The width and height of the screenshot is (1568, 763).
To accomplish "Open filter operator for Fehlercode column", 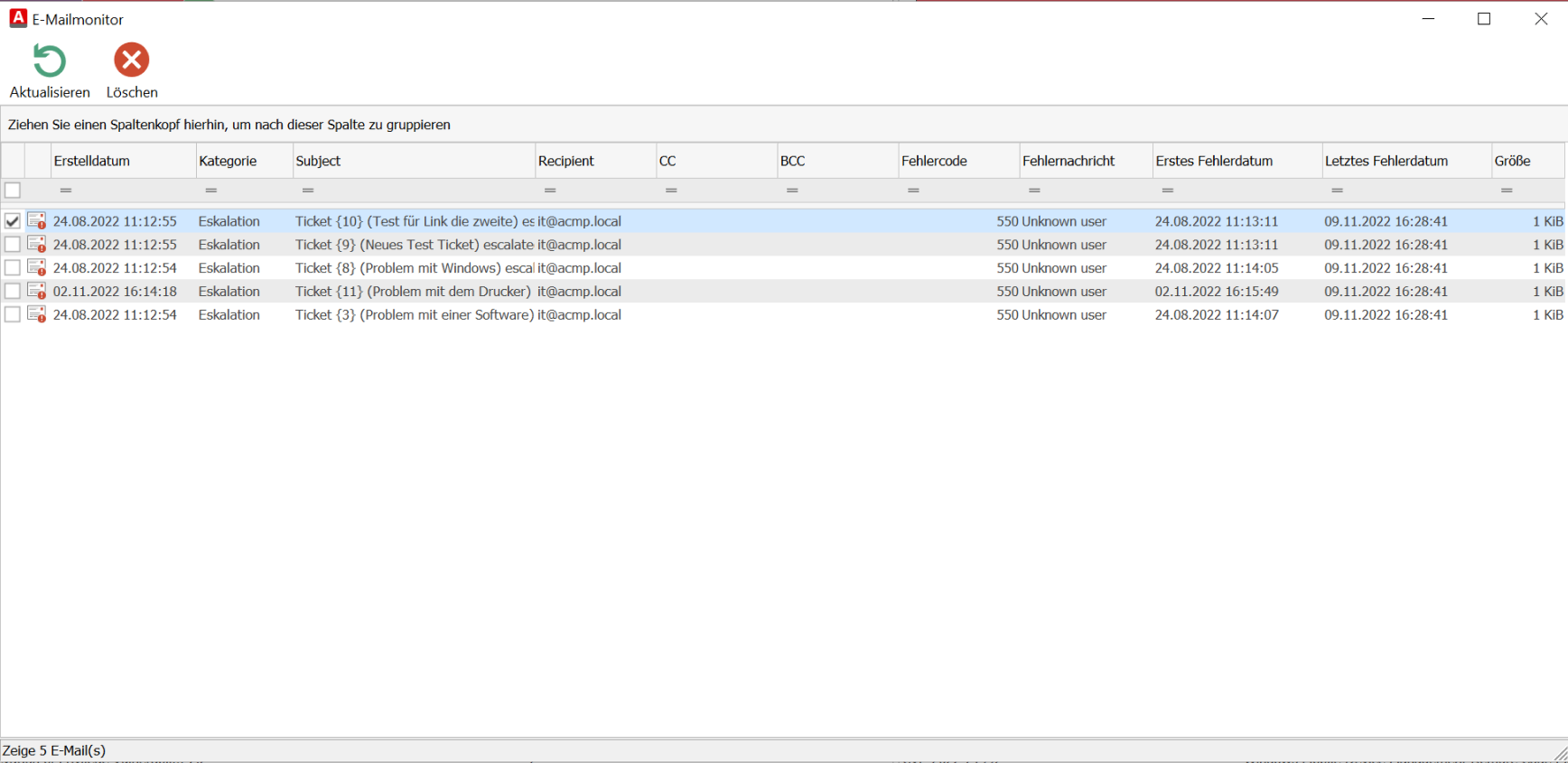I will pos(913,191).
